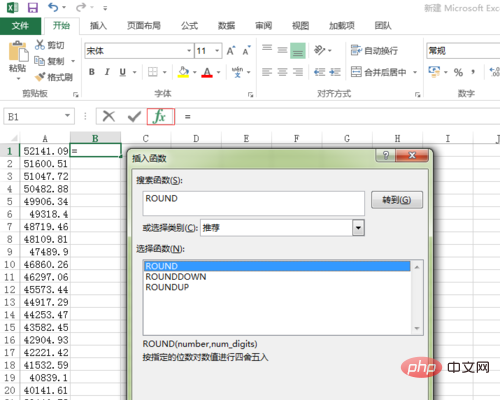This screenshot has width=500, height=400.
Task: Click the Go (转到) button
Action: [x=397, y=200]
